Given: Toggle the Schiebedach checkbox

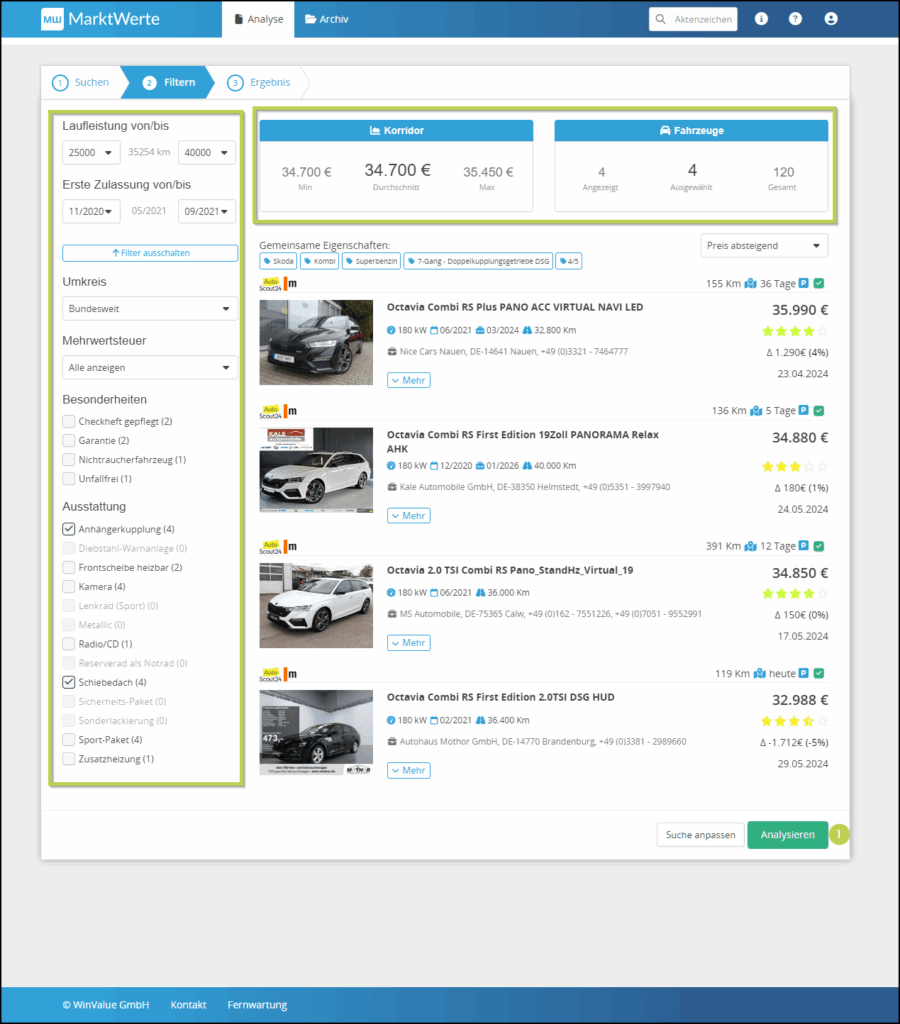Looking at the screenshot, I should pos(68,682).
